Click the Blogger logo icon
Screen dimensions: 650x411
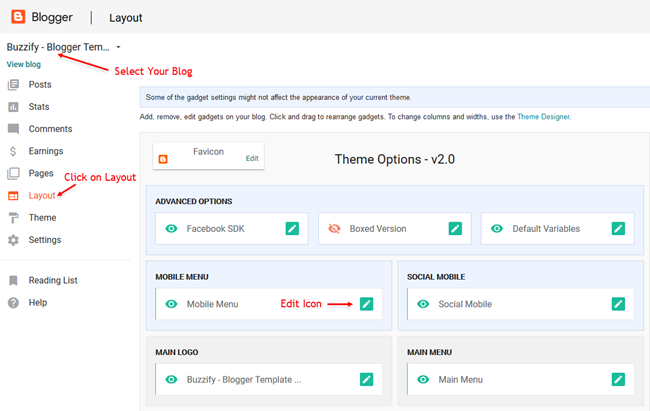pyautogui.click(x=18, y=17)
